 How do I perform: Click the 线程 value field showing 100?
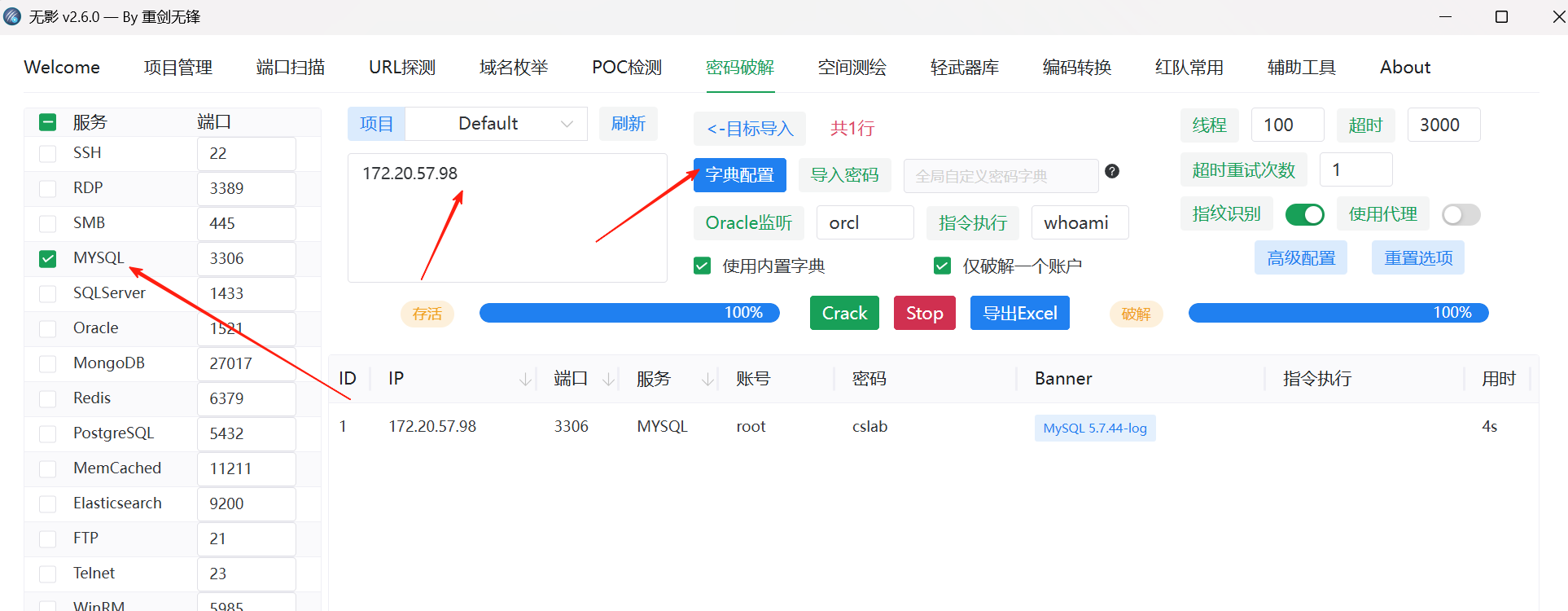[1288, 125]
